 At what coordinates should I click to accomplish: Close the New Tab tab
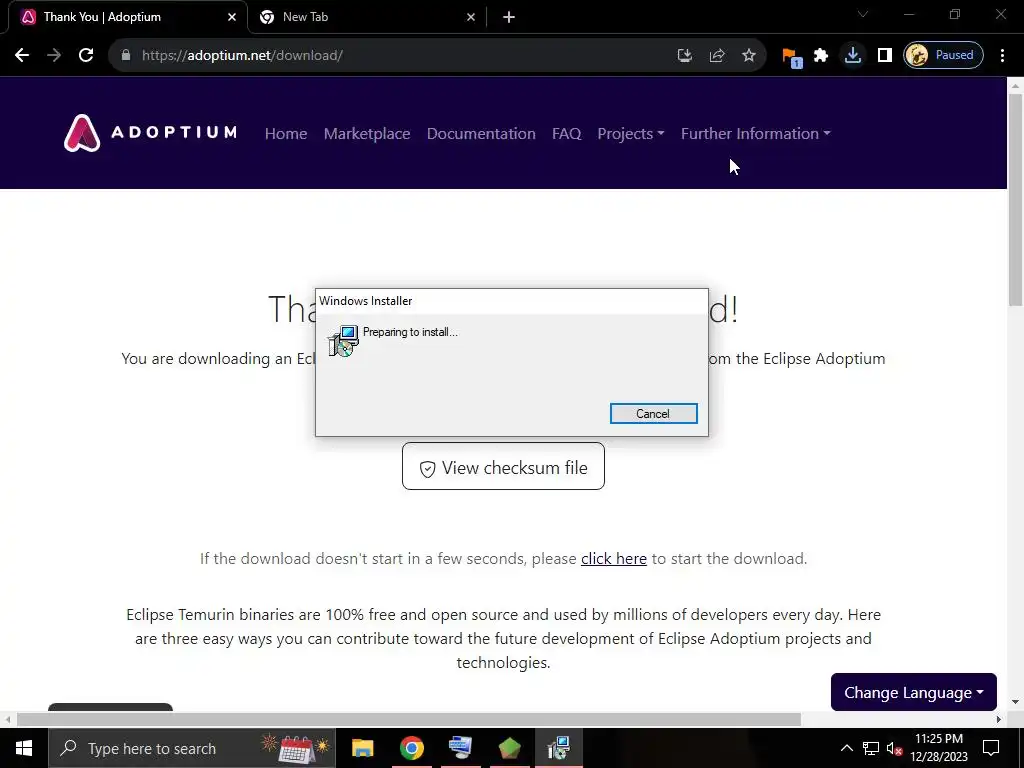tap(471, 18)
